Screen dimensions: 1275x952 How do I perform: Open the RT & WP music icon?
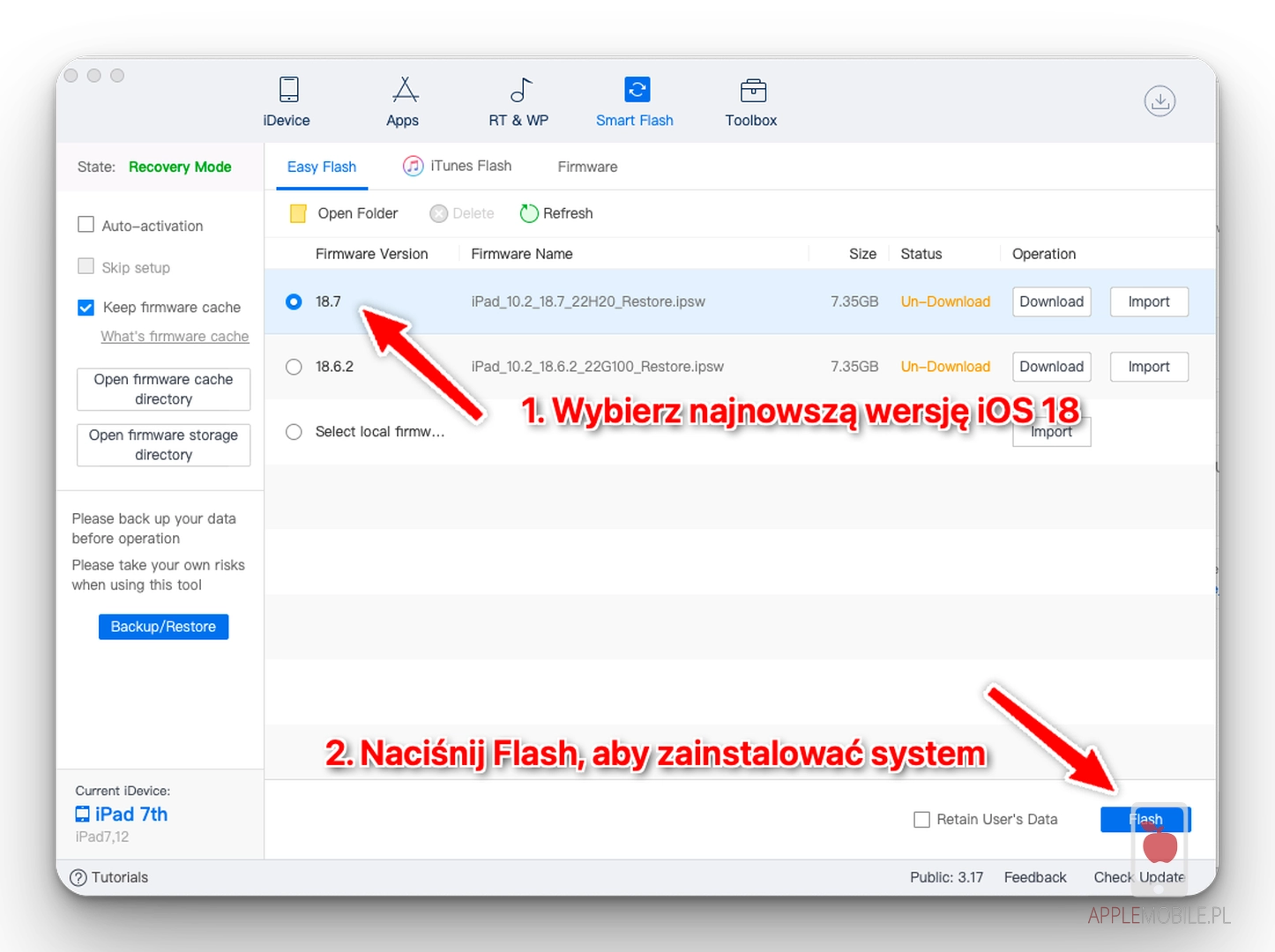tap(520, 90)
